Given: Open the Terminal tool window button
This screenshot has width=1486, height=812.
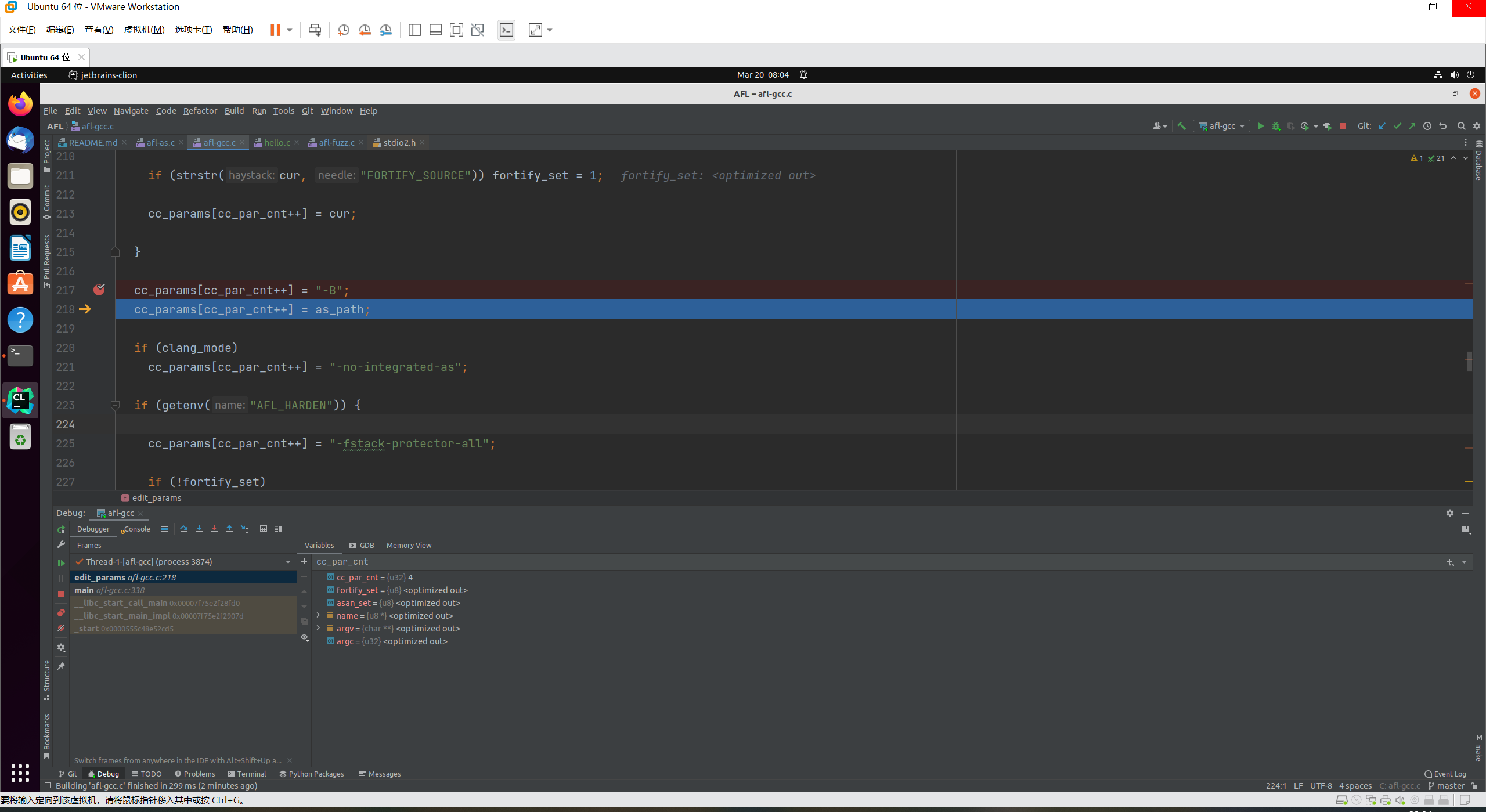Looking at the screenshot, I should tap(247, 774).
